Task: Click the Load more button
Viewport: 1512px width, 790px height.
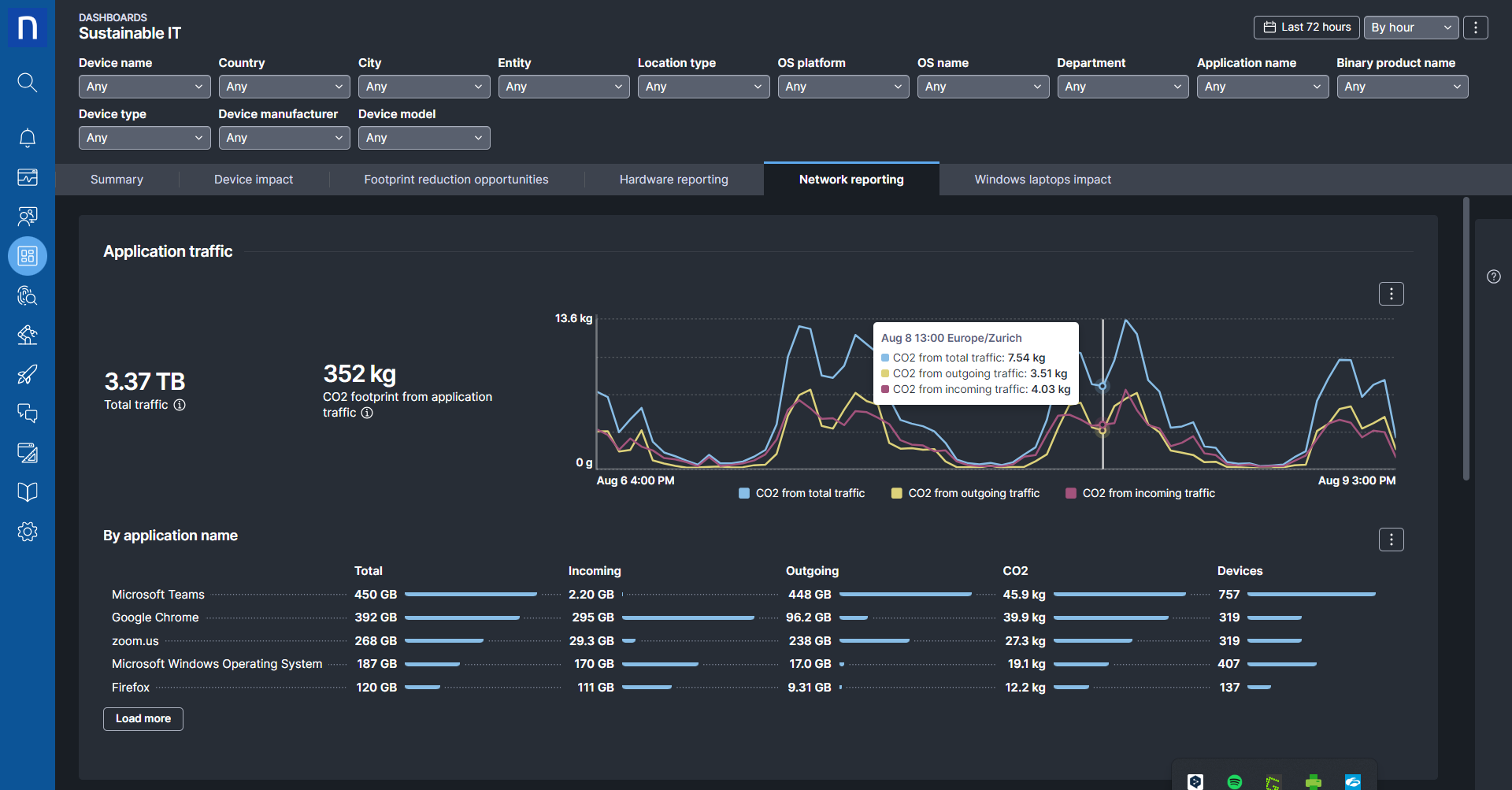Action: click(143, 718)
